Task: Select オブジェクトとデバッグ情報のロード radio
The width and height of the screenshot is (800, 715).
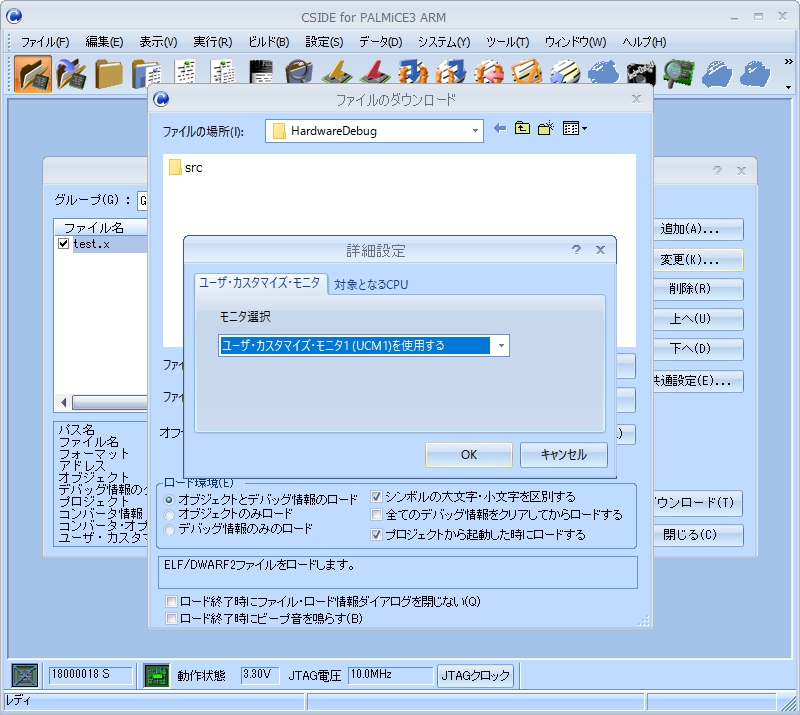Action: [169, 500]
